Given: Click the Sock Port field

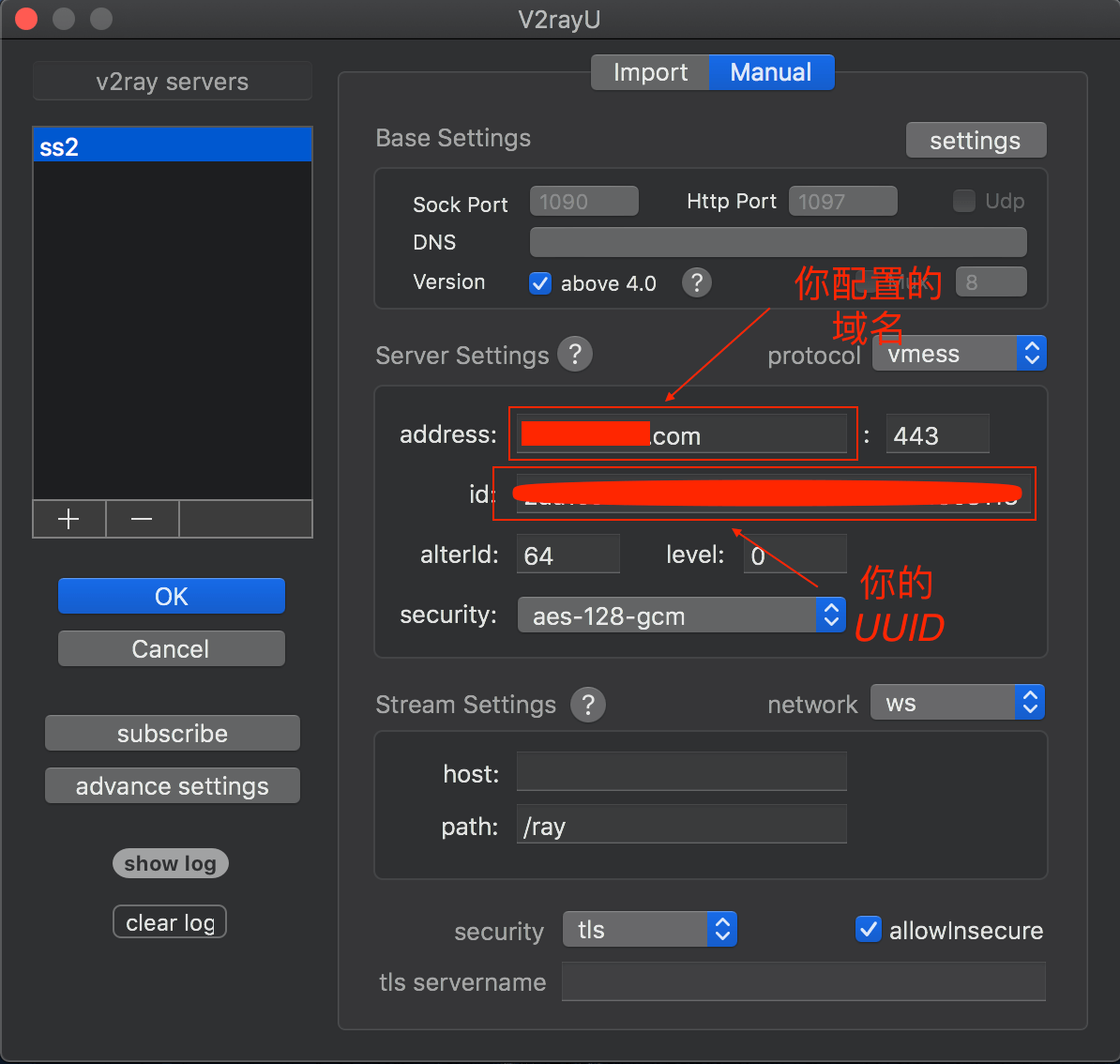Looking at the screenshot, I should (x=583, y=201).
